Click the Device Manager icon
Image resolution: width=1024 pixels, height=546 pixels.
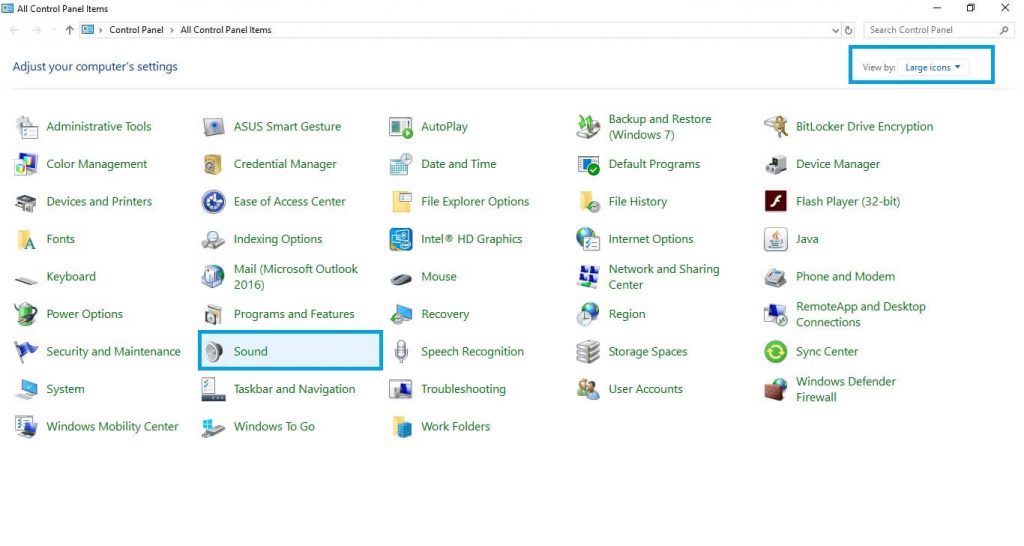coord(776,165)
